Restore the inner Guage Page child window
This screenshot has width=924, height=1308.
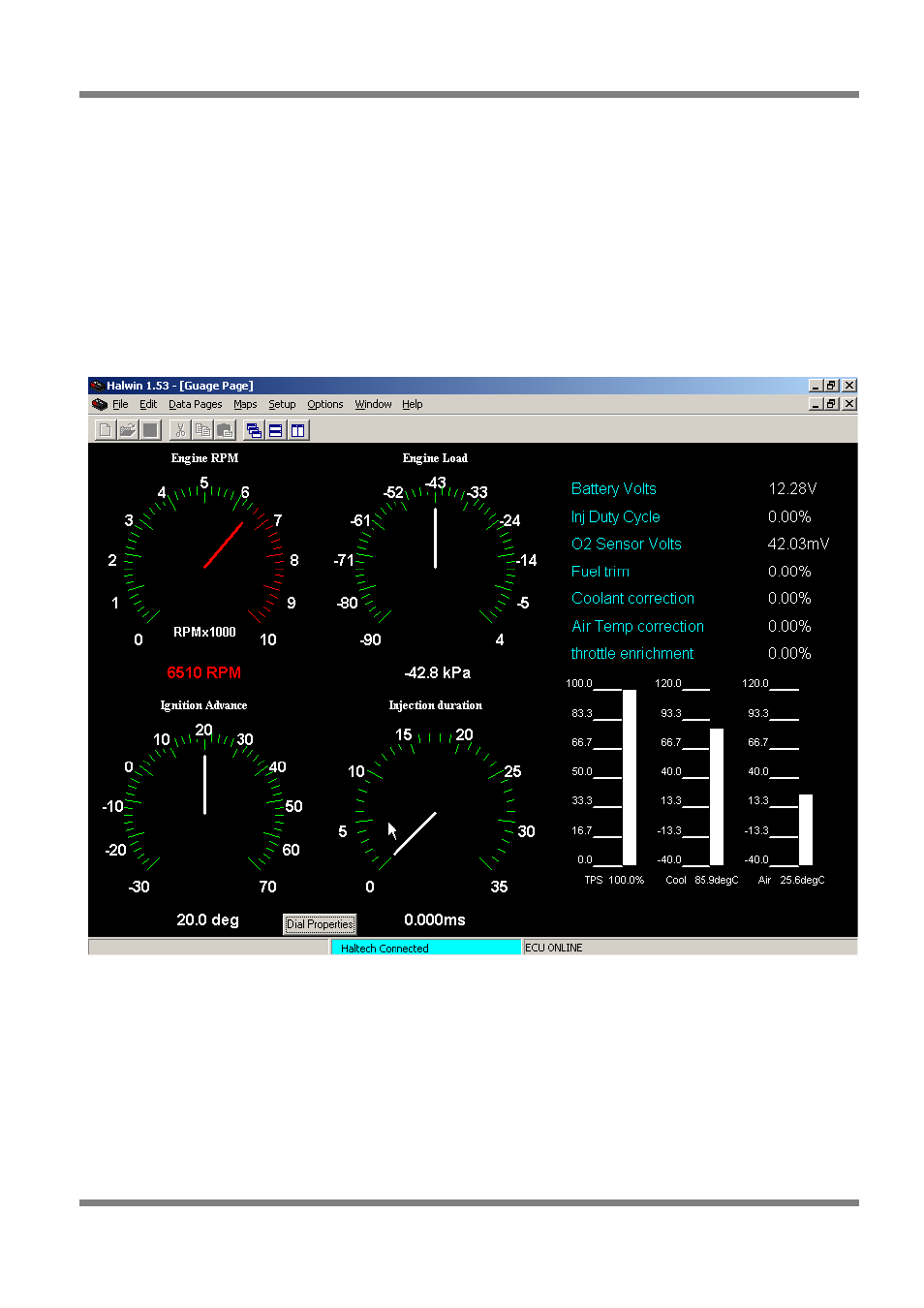pos(832,404)
